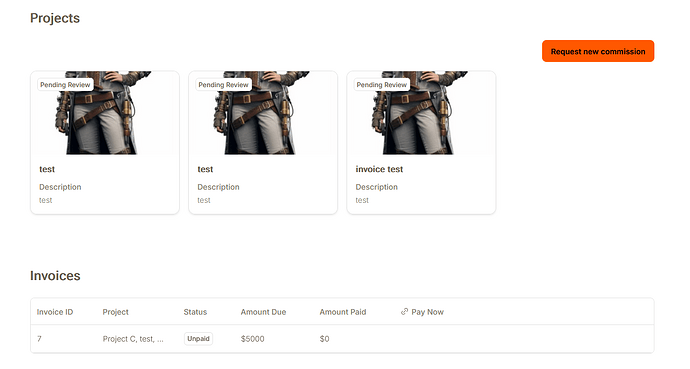The width and height of the screenshot is (690, 369).
Task: Open the invoice test project image
Action: point(421,113)
